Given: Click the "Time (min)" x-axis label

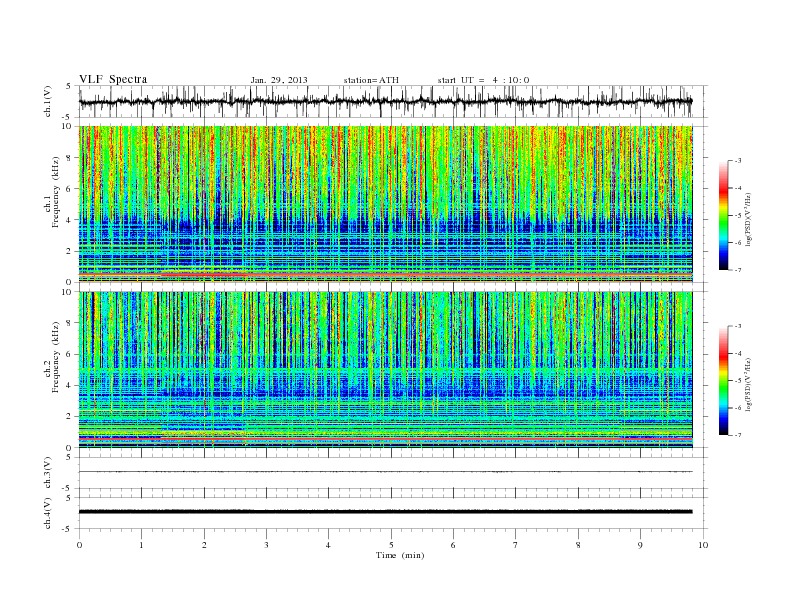Looking at the screenshot, I should (400, 555).
